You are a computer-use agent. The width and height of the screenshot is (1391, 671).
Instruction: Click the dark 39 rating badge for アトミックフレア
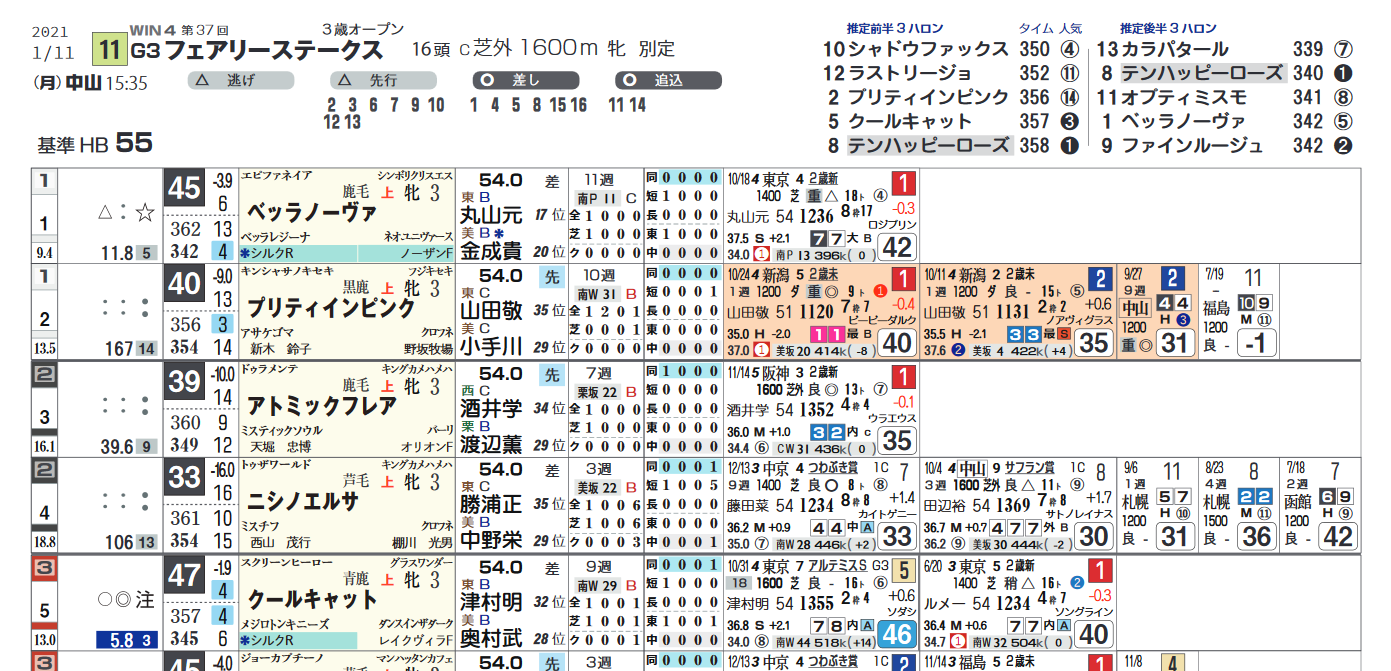pyautogui.click(x=185, y=382)
